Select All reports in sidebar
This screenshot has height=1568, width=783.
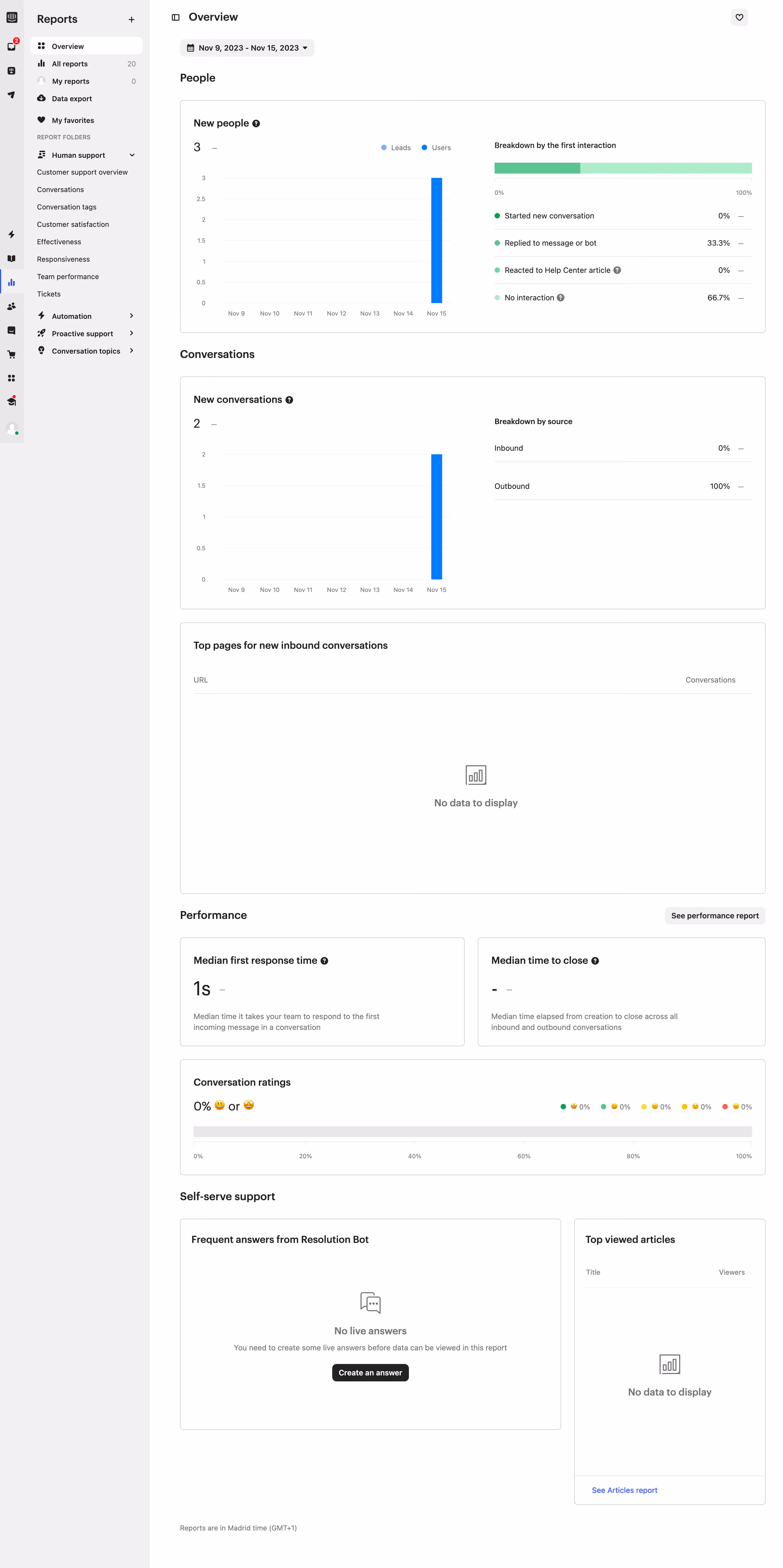point(86,64)
